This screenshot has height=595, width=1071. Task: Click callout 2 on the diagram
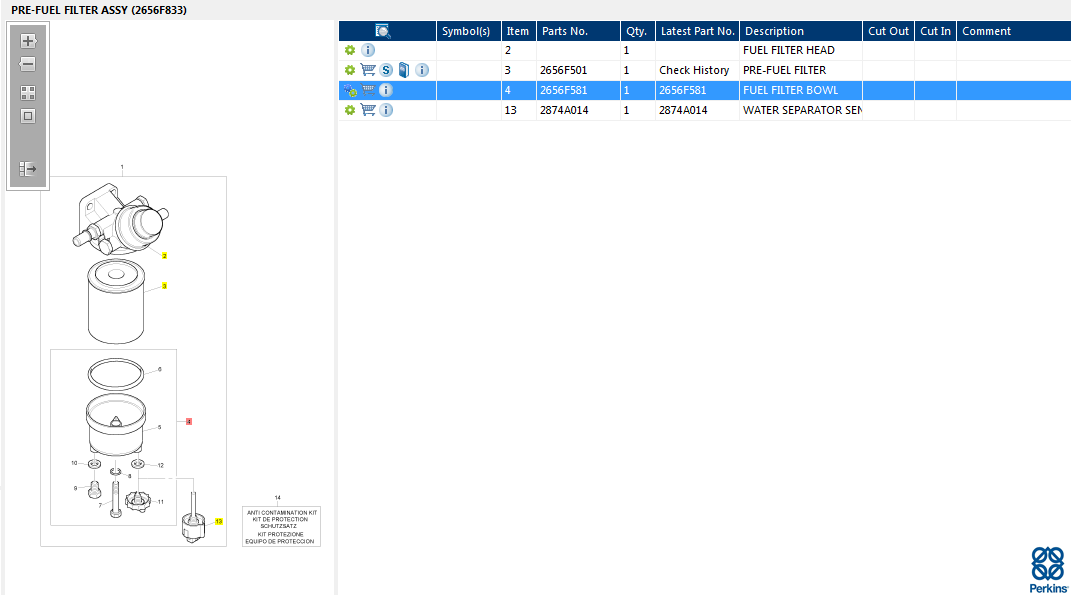[165, 255]
